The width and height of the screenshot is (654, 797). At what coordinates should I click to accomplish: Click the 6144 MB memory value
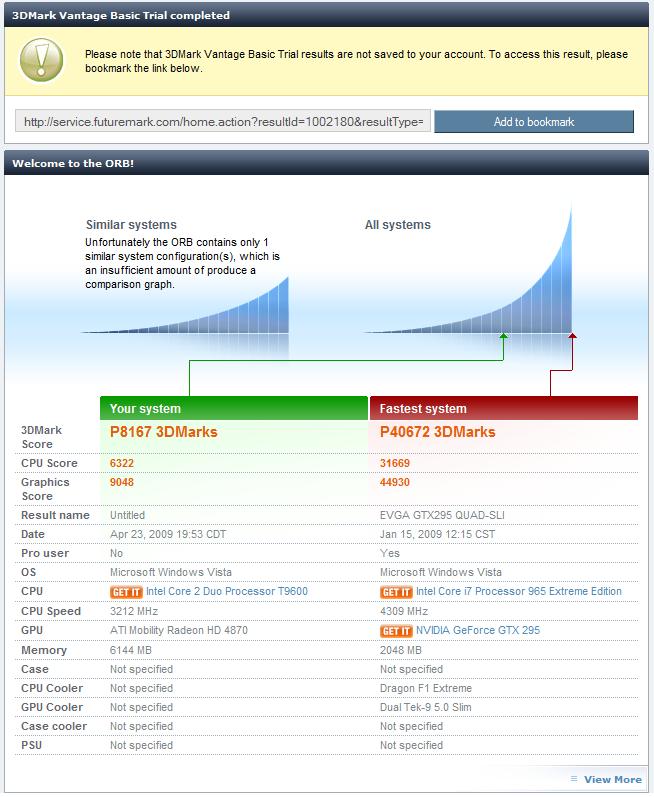point(131,651)
